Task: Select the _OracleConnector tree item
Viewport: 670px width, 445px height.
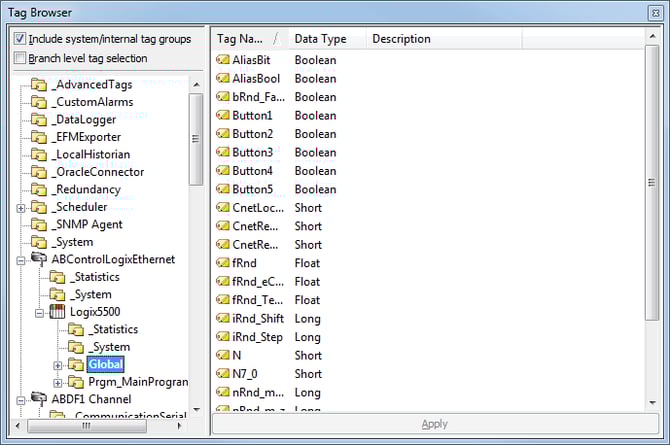Action: tap(100, 172)
